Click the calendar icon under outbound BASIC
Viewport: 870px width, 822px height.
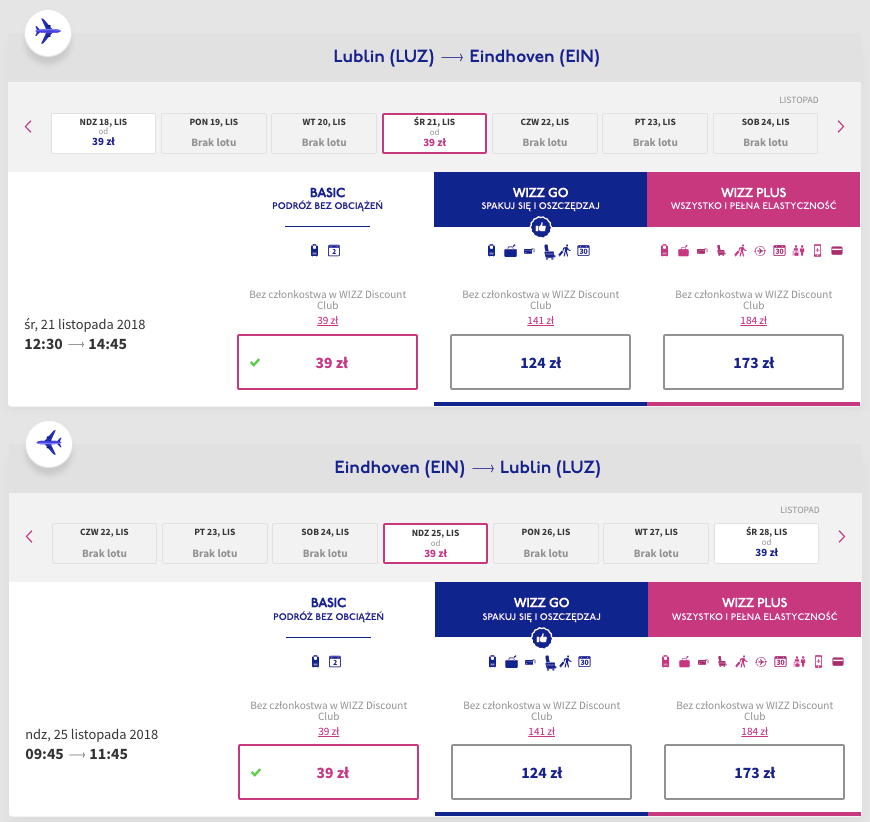coord(335,251)
